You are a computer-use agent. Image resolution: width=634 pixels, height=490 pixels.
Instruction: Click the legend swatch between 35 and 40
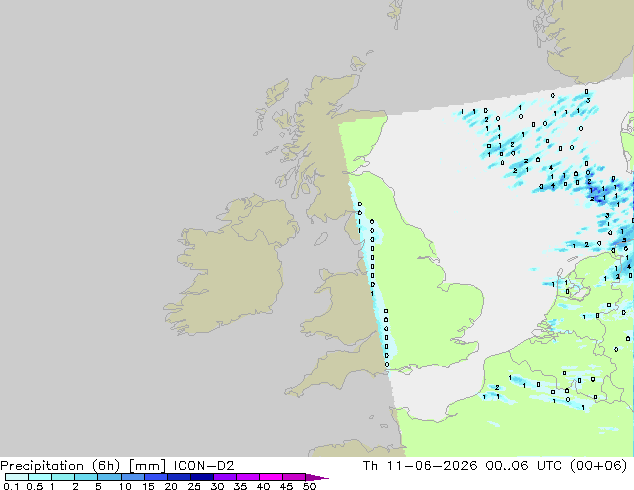[248, 477]
